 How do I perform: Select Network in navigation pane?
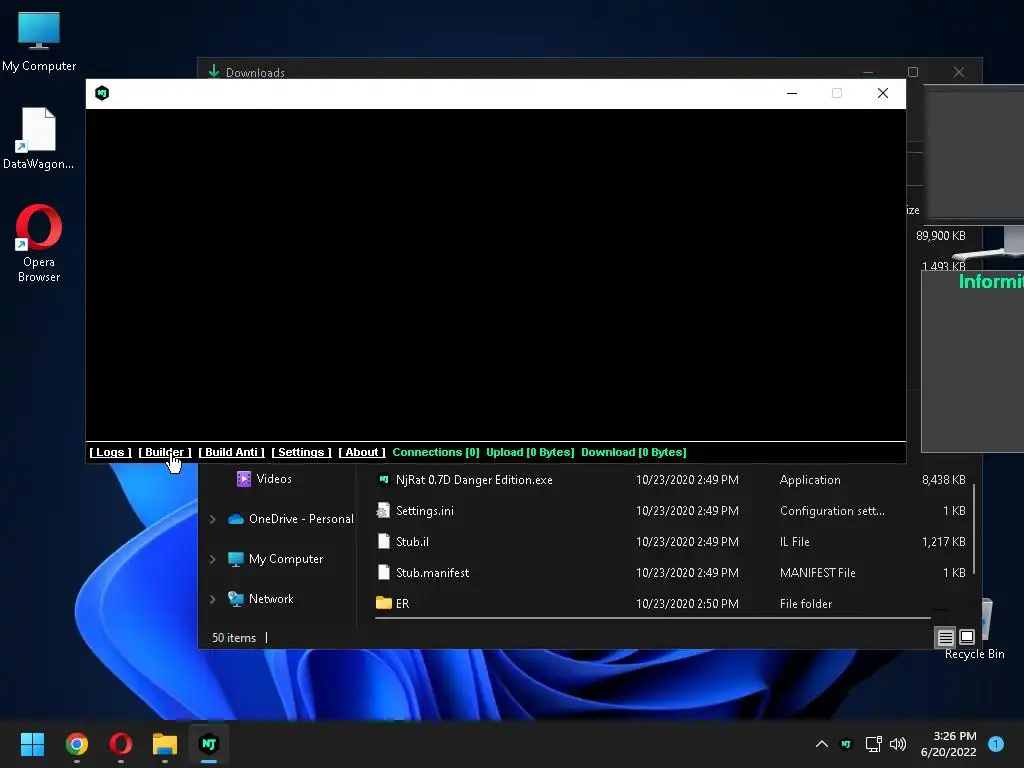(271, 599)
